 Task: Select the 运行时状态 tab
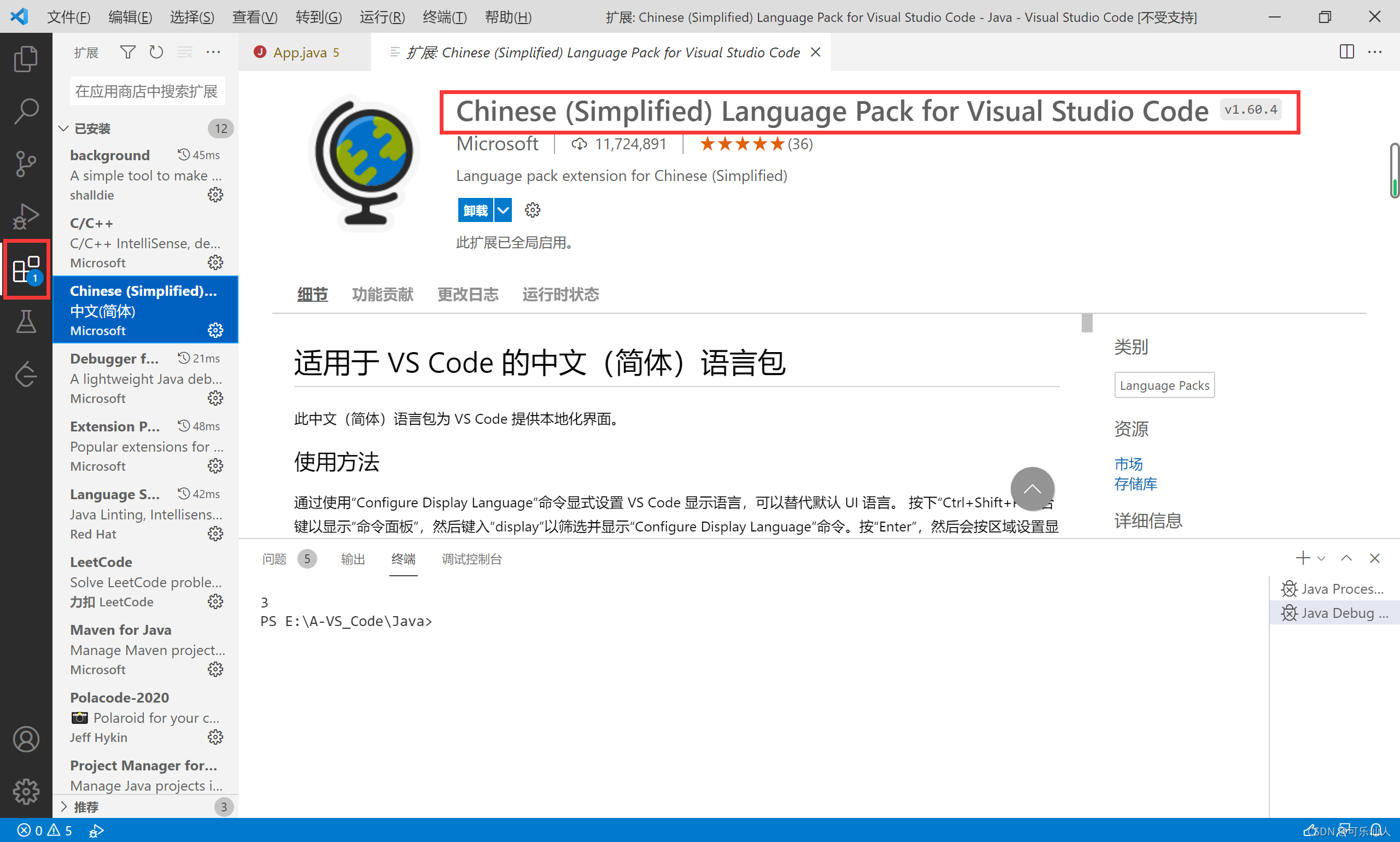pyautogui.click(x=561, y=295)
